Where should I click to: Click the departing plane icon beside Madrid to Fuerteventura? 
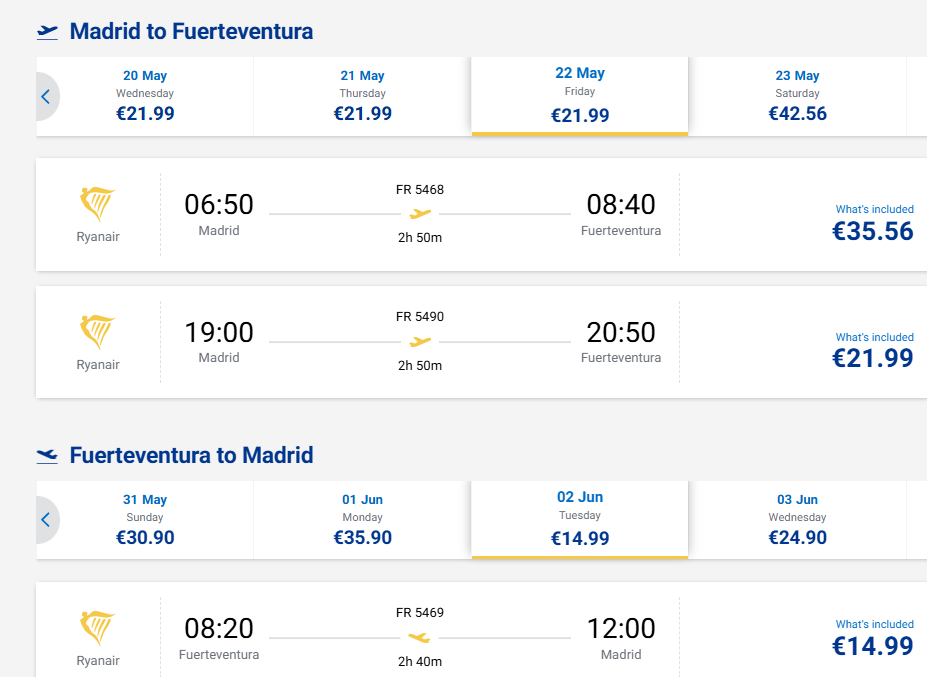47,32
